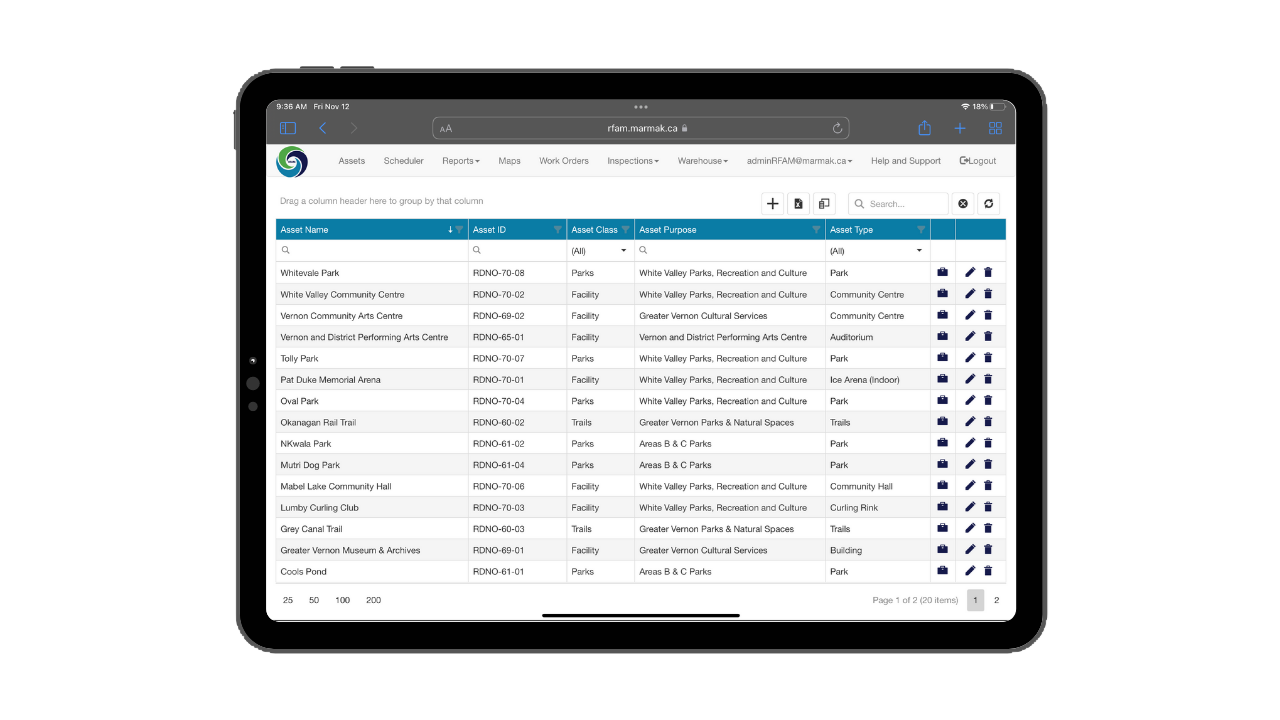Expand the Inspections menu
Image resolution: width=1280 pixels, height=720 pixels.
[x=632, y=160]
